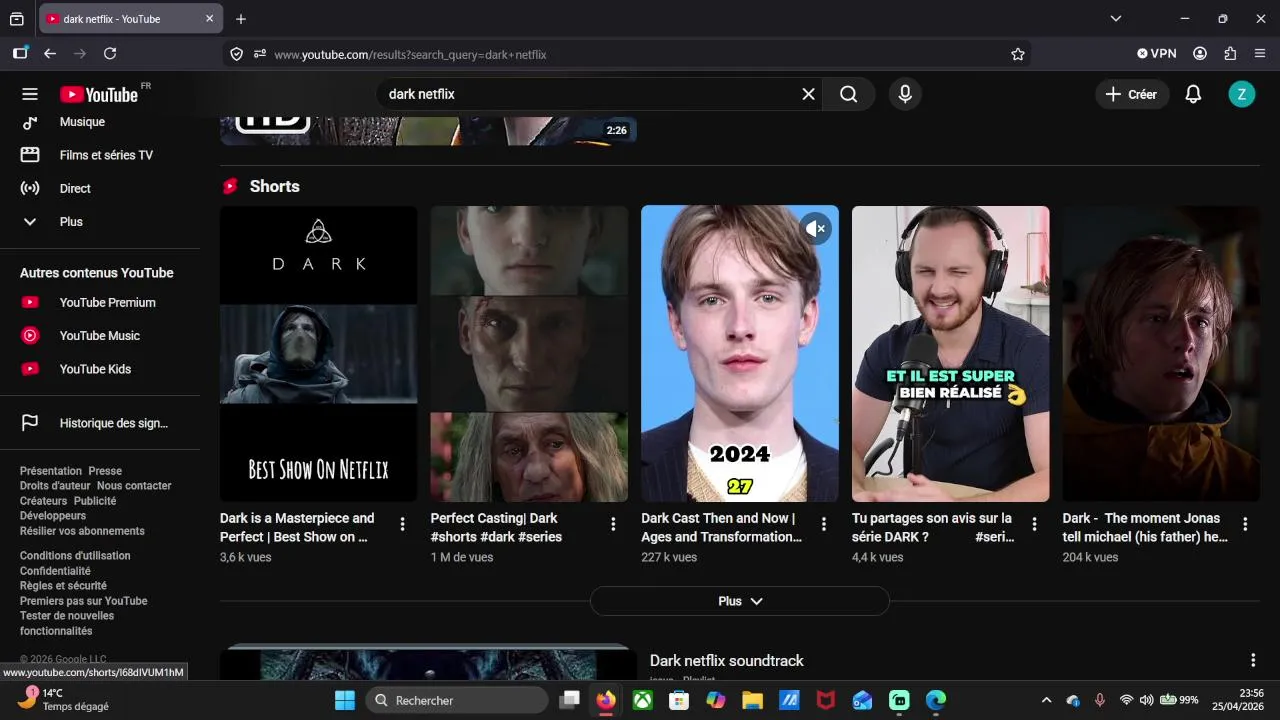The image size is (1280, 720).
Task: Open Microsoft Edge from taskbar
Action: 936,700
